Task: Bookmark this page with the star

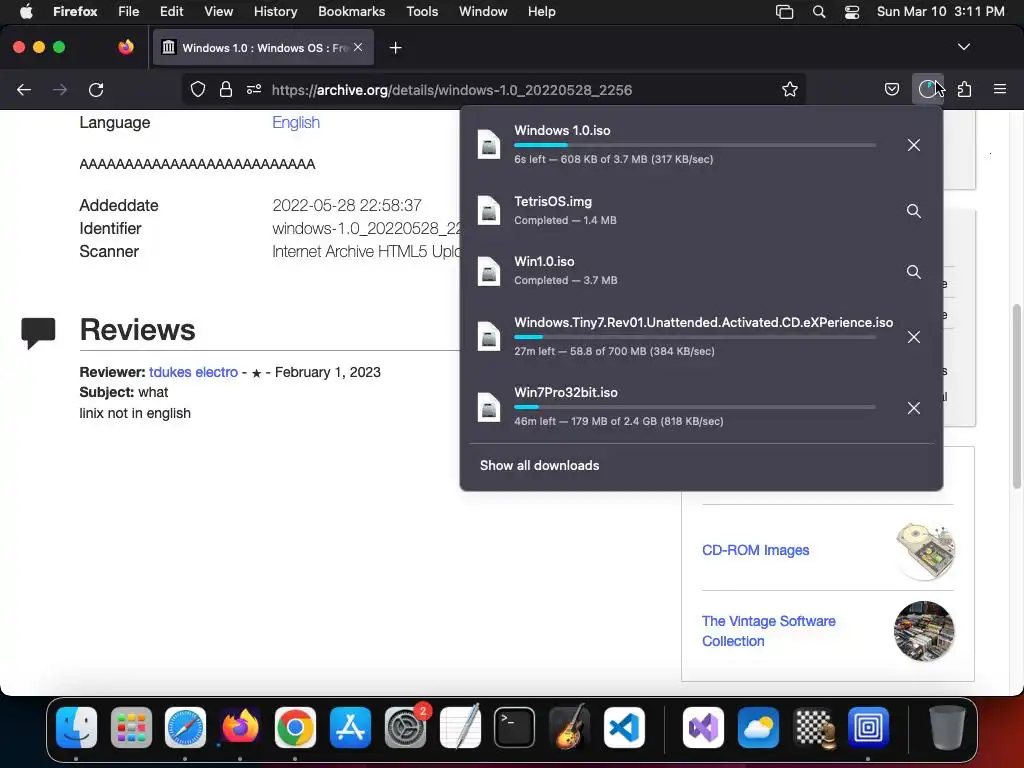Action: tap(790, 89)
